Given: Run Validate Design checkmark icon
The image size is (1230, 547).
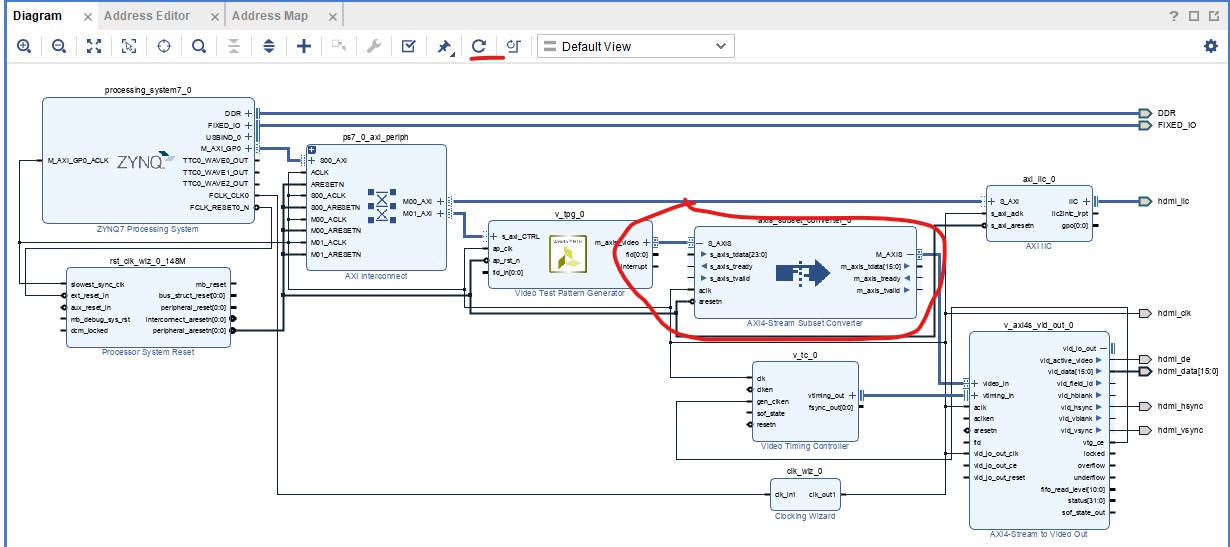Looking at the screenshot, I should tap(408, 46).
